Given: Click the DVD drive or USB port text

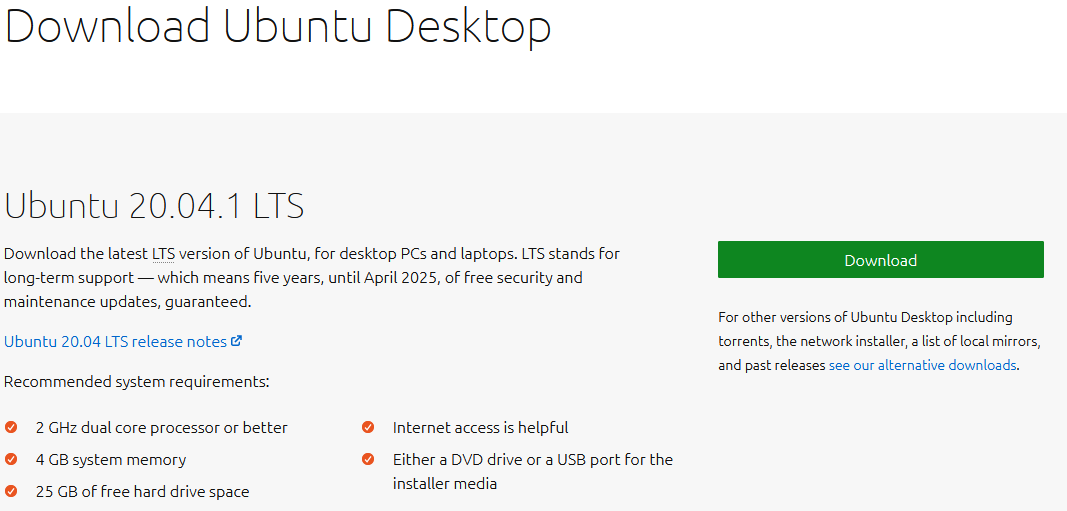Looking at the screenshot, I should pyautogui.click(x=532, y=460).
